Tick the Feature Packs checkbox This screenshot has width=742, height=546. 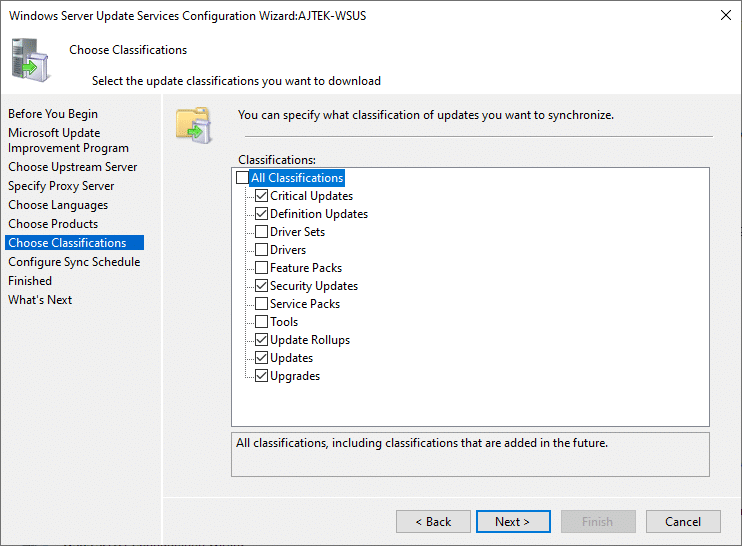(261, 267)
